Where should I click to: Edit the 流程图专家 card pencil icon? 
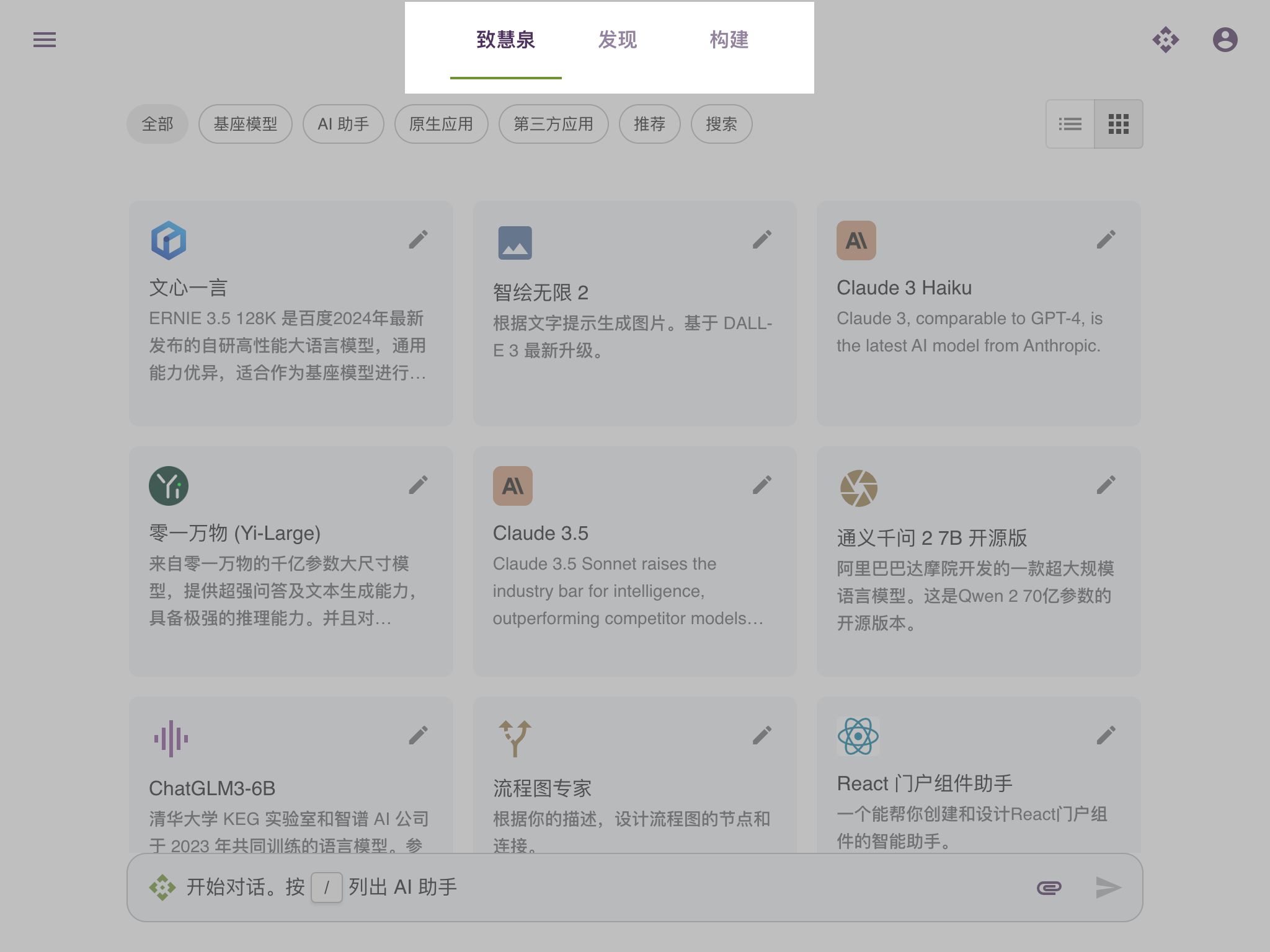(762, 735)
